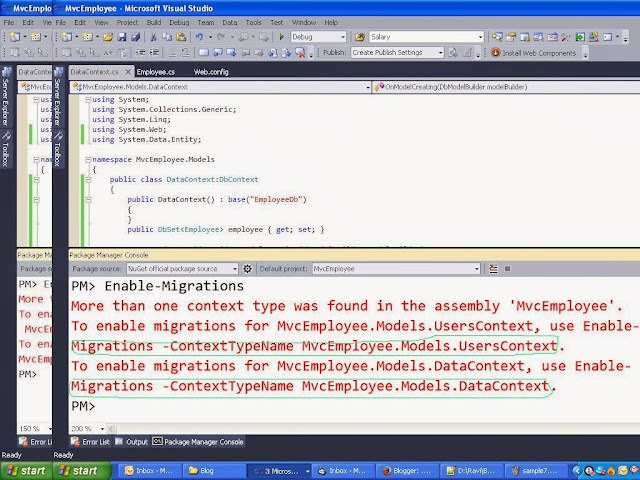Move to previous bookmark icon
The image size is (640, 480).
pos(218,53)
